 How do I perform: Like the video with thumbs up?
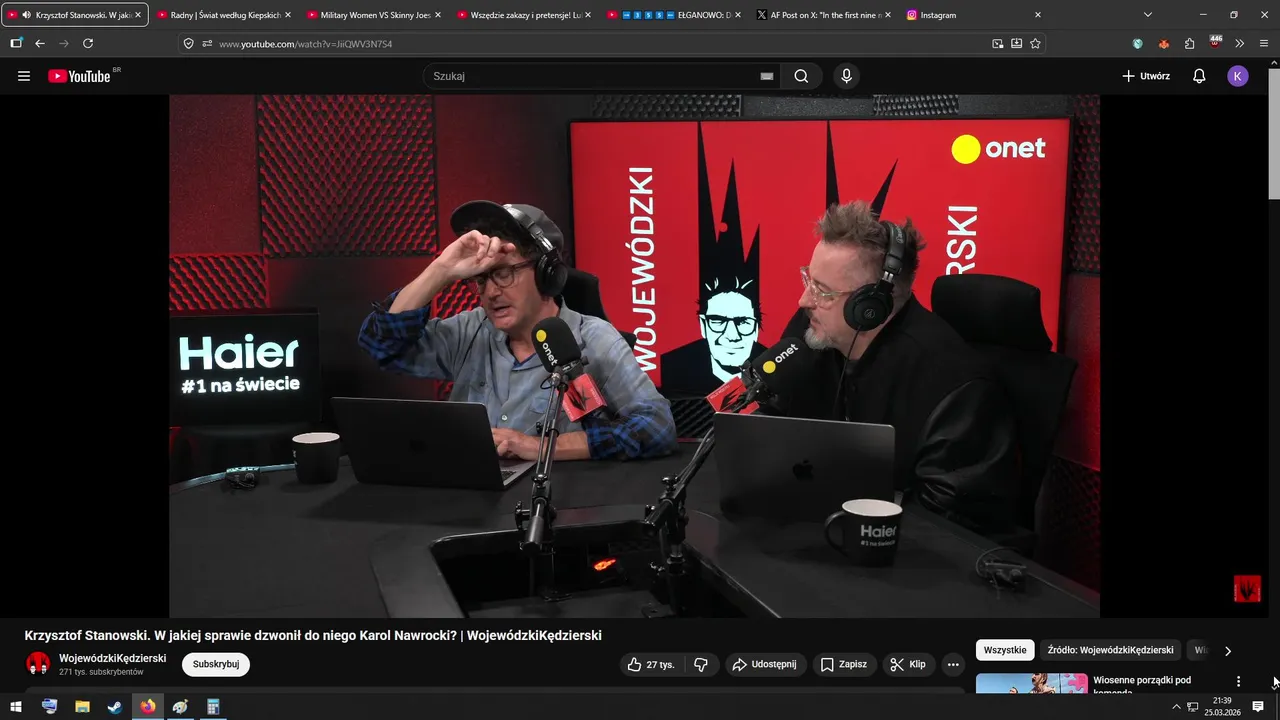coord(650,664)
